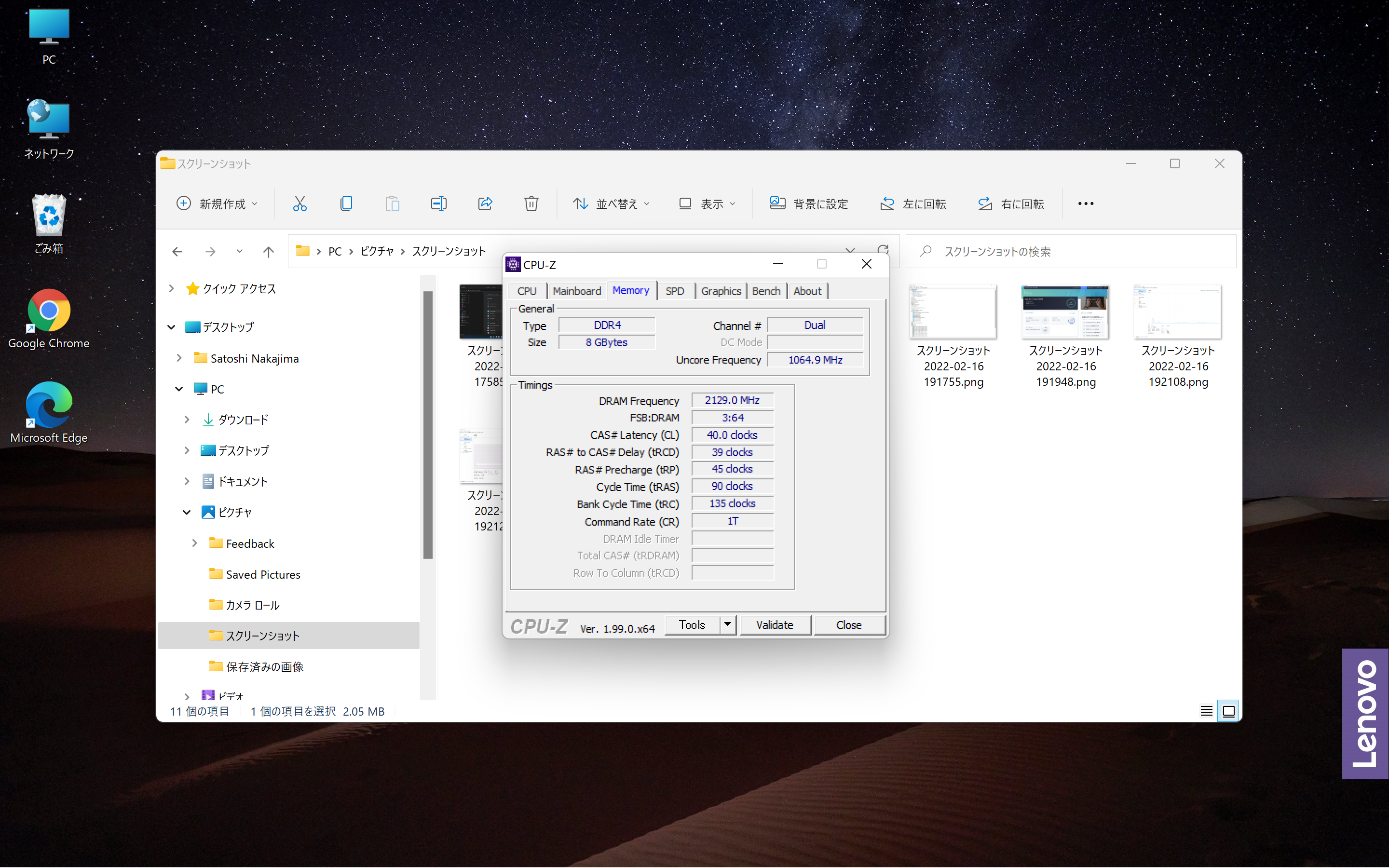
Task: Click the Cut scissors icon in Explorer toolbar
Action: point(300,203)
